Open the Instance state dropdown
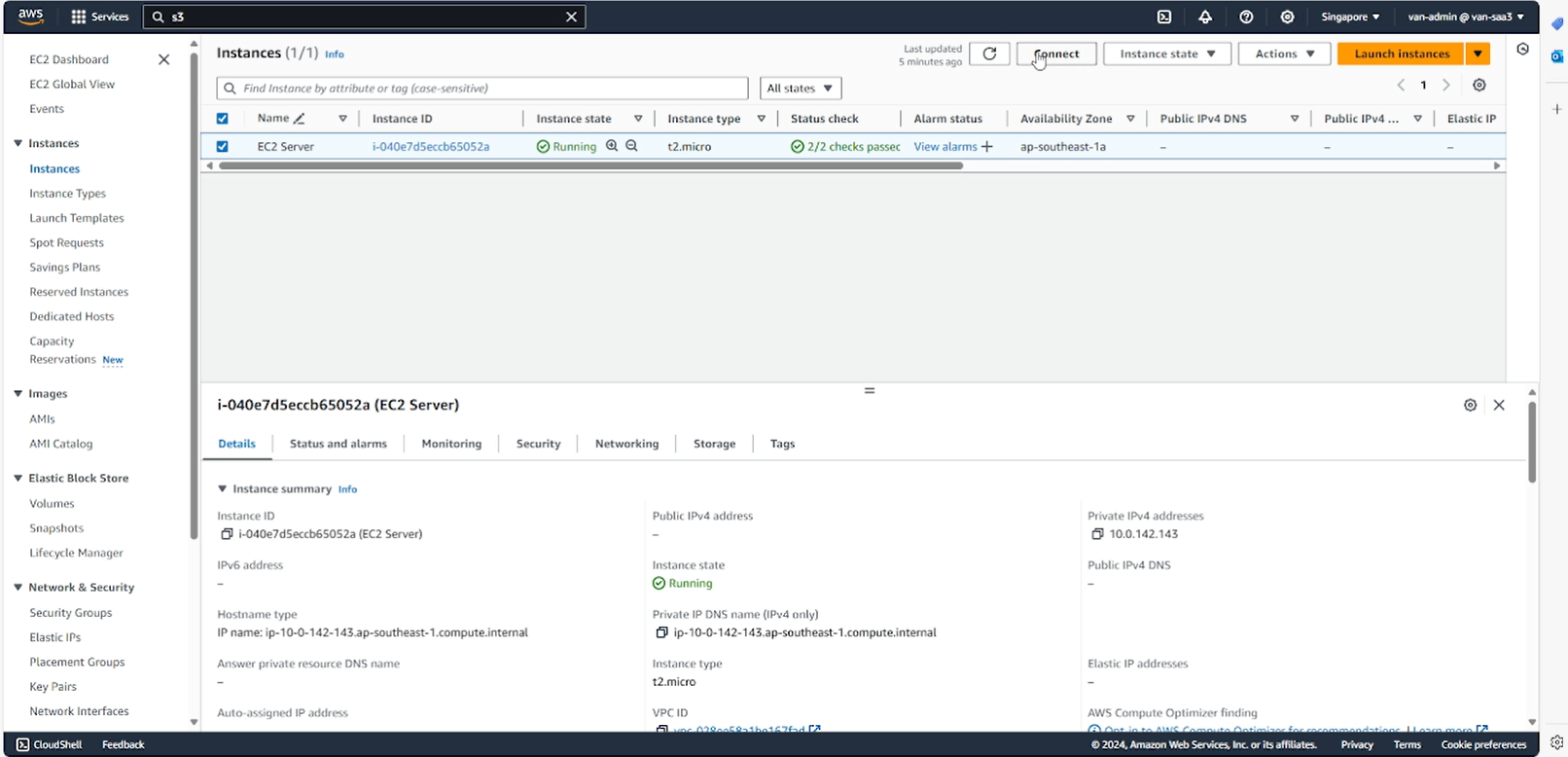The height and width of the screenshot is (757, 1568). [1167, 54]
